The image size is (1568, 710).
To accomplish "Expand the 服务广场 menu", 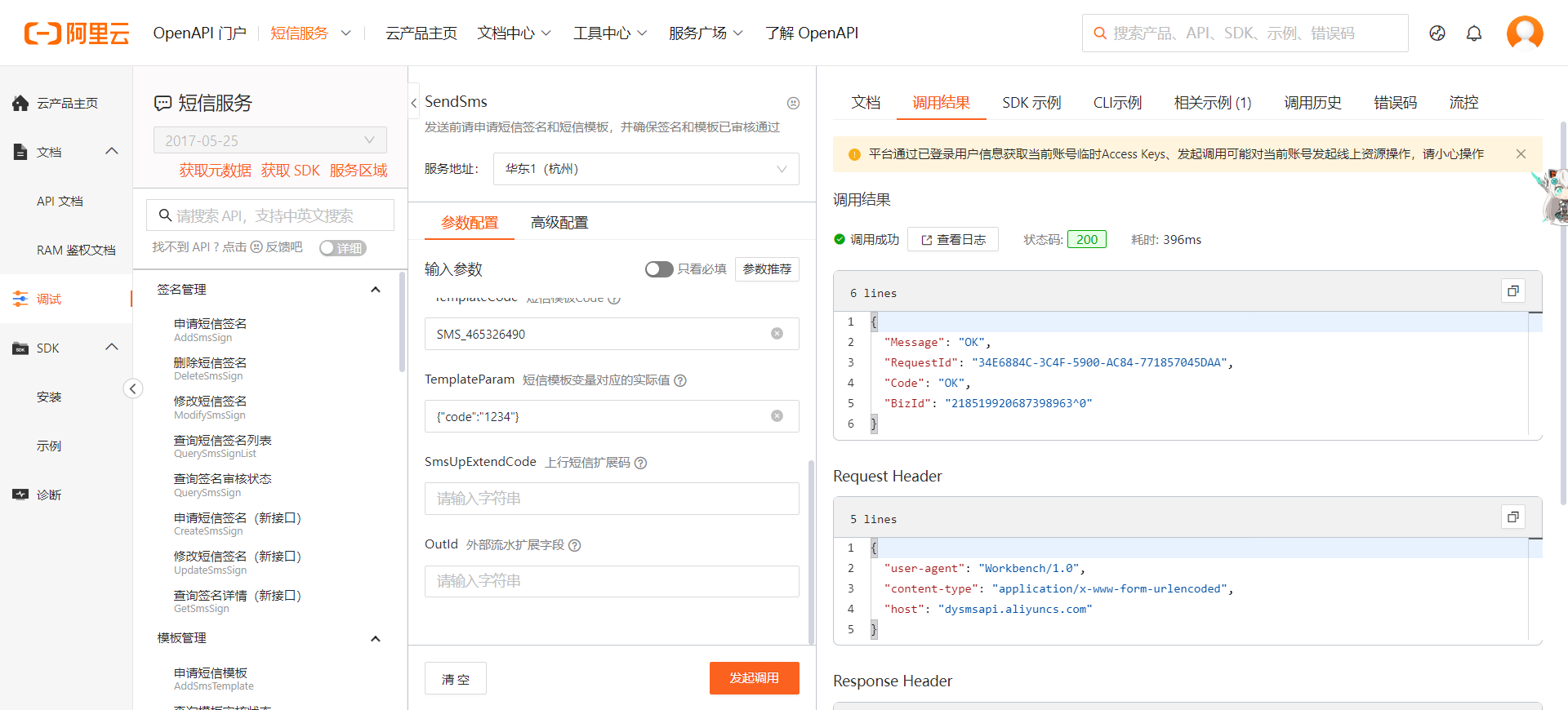I will (x=706, y=33).
